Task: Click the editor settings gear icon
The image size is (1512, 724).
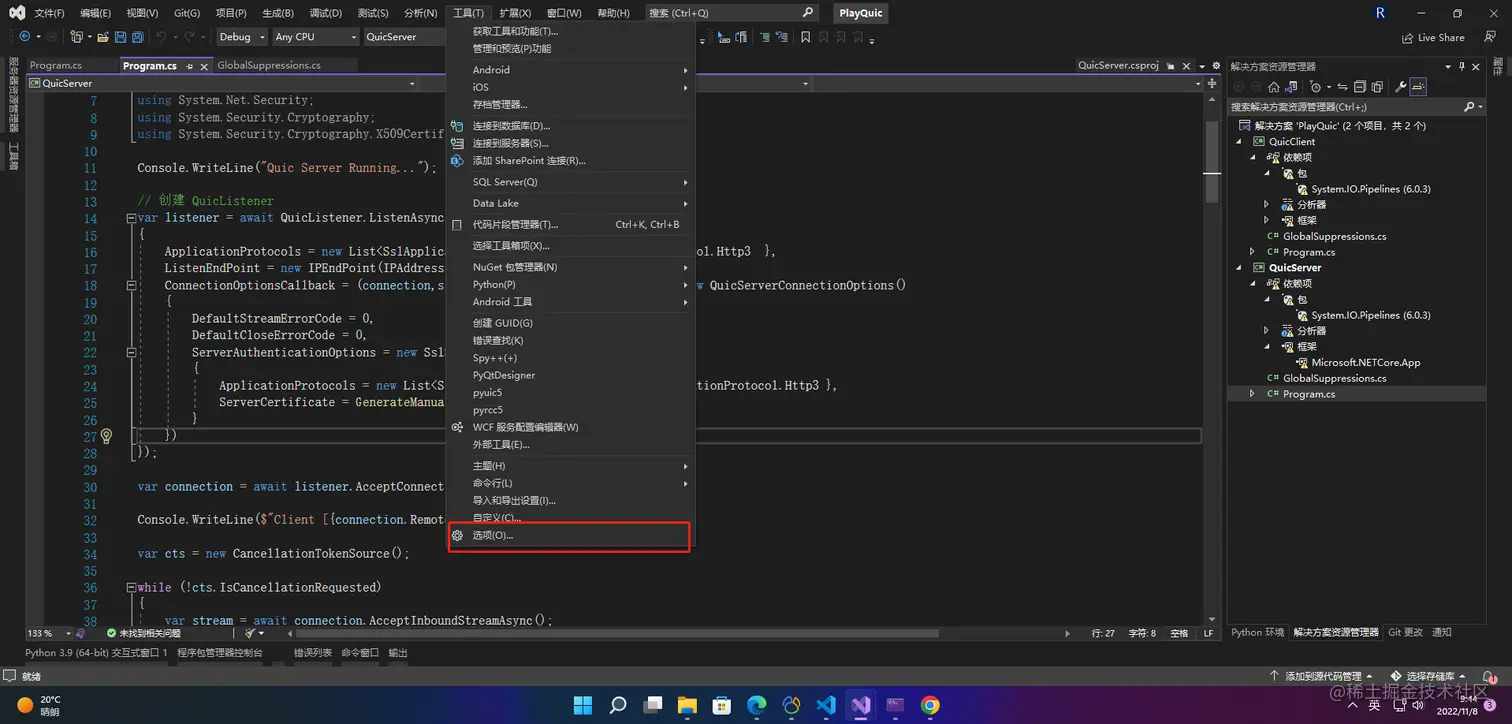Action: pyautogui.click(x=1216, y=65)
